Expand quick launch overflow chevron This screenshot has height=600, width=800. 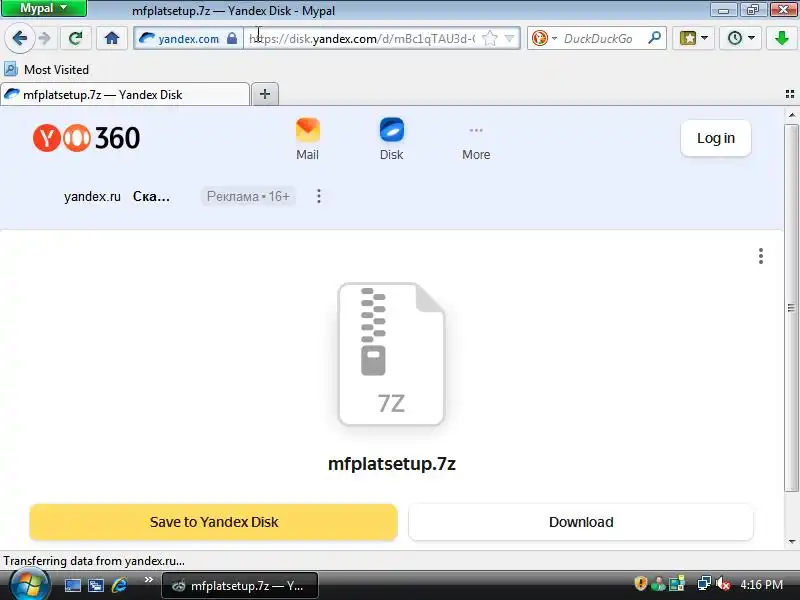(149, 580)
